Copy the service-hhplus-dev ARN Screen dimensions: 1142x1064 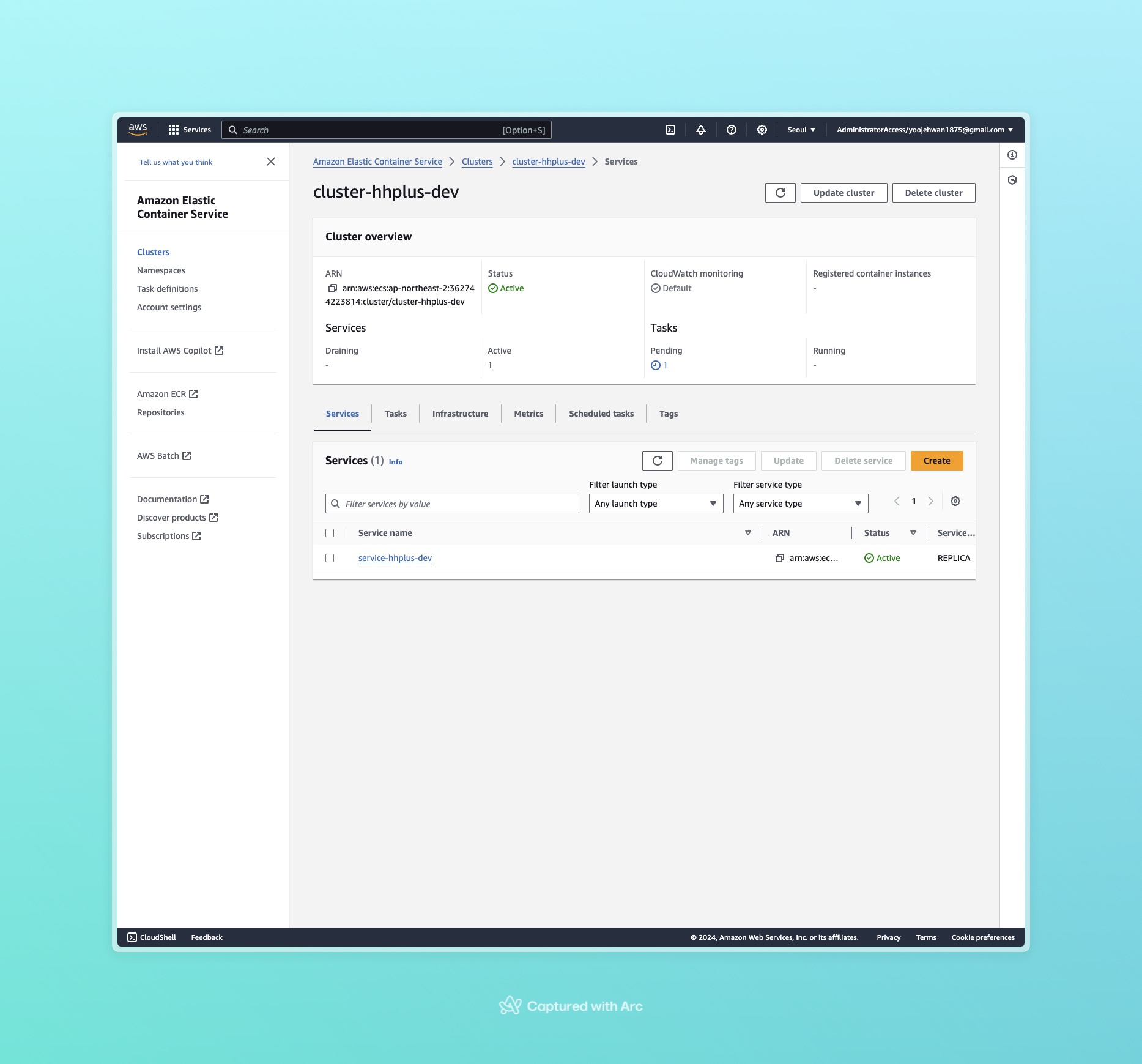click(780, 558)
